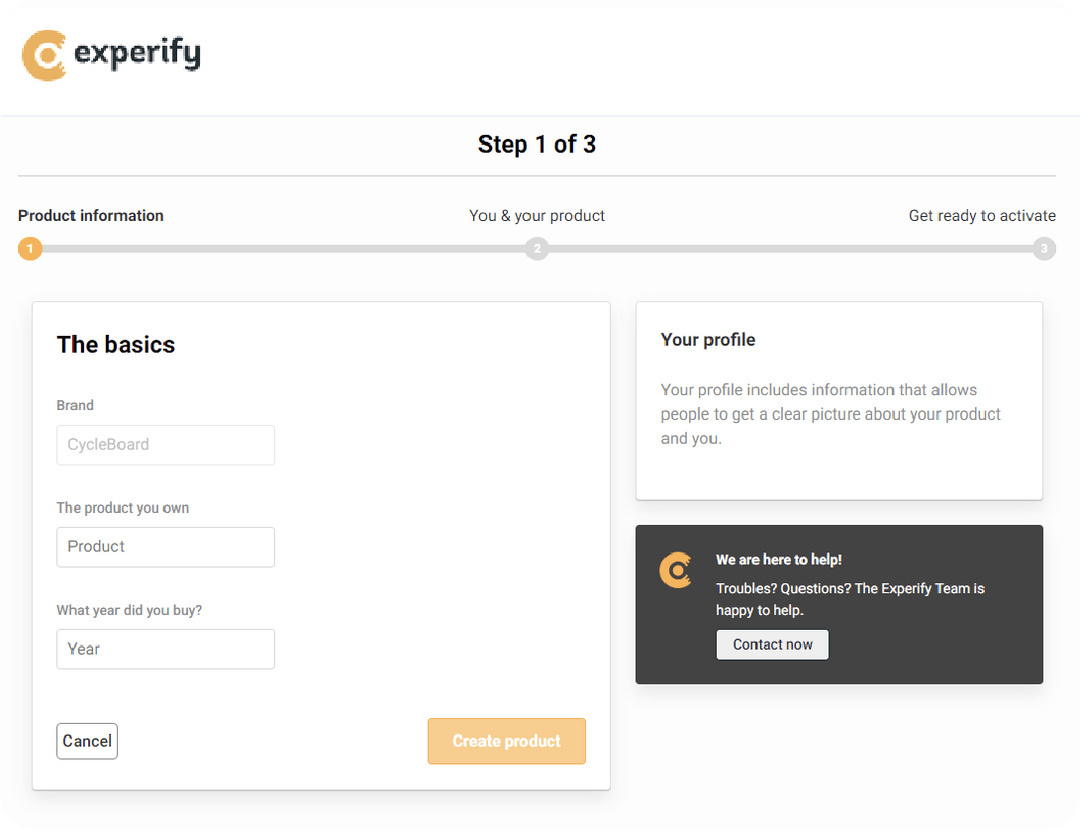Click the experify wordmark text
The width and height of the screenshot is (1080, 830).
137,53
